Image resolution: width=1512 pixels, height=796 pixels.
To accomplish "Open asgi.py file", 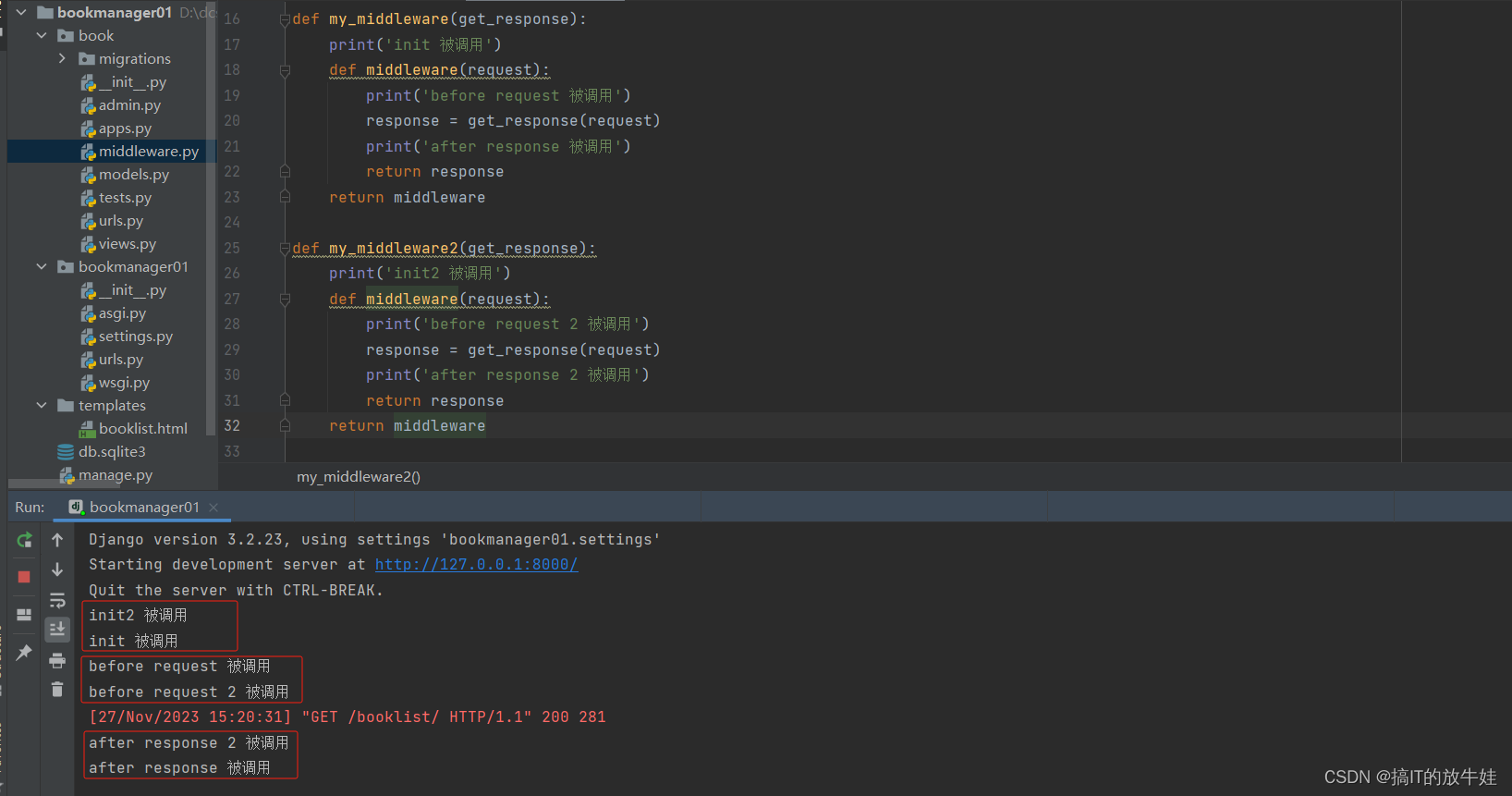I will [114, 313].
